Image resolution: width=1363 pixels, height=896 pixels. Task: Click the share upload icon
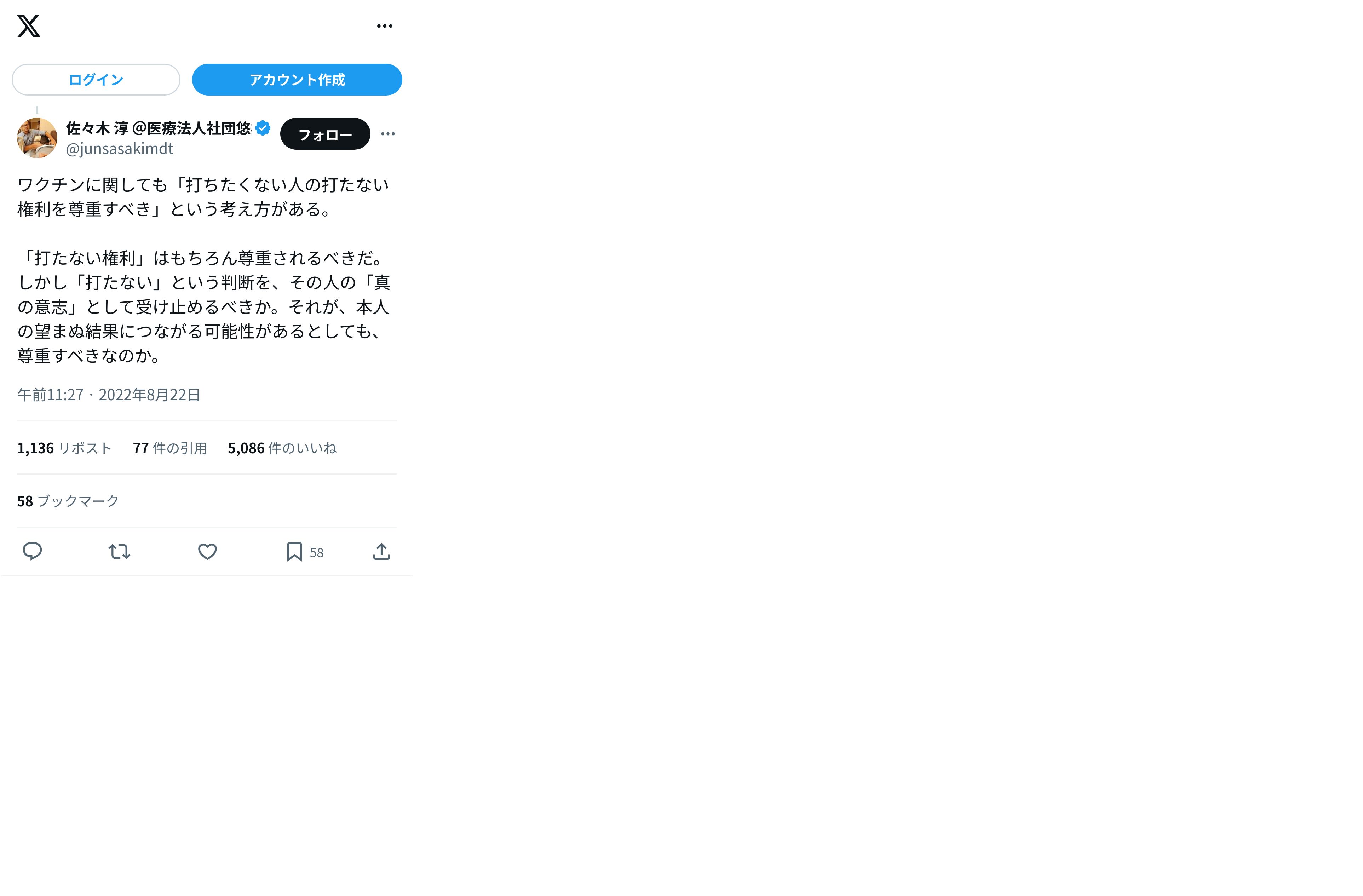(381, 552)
